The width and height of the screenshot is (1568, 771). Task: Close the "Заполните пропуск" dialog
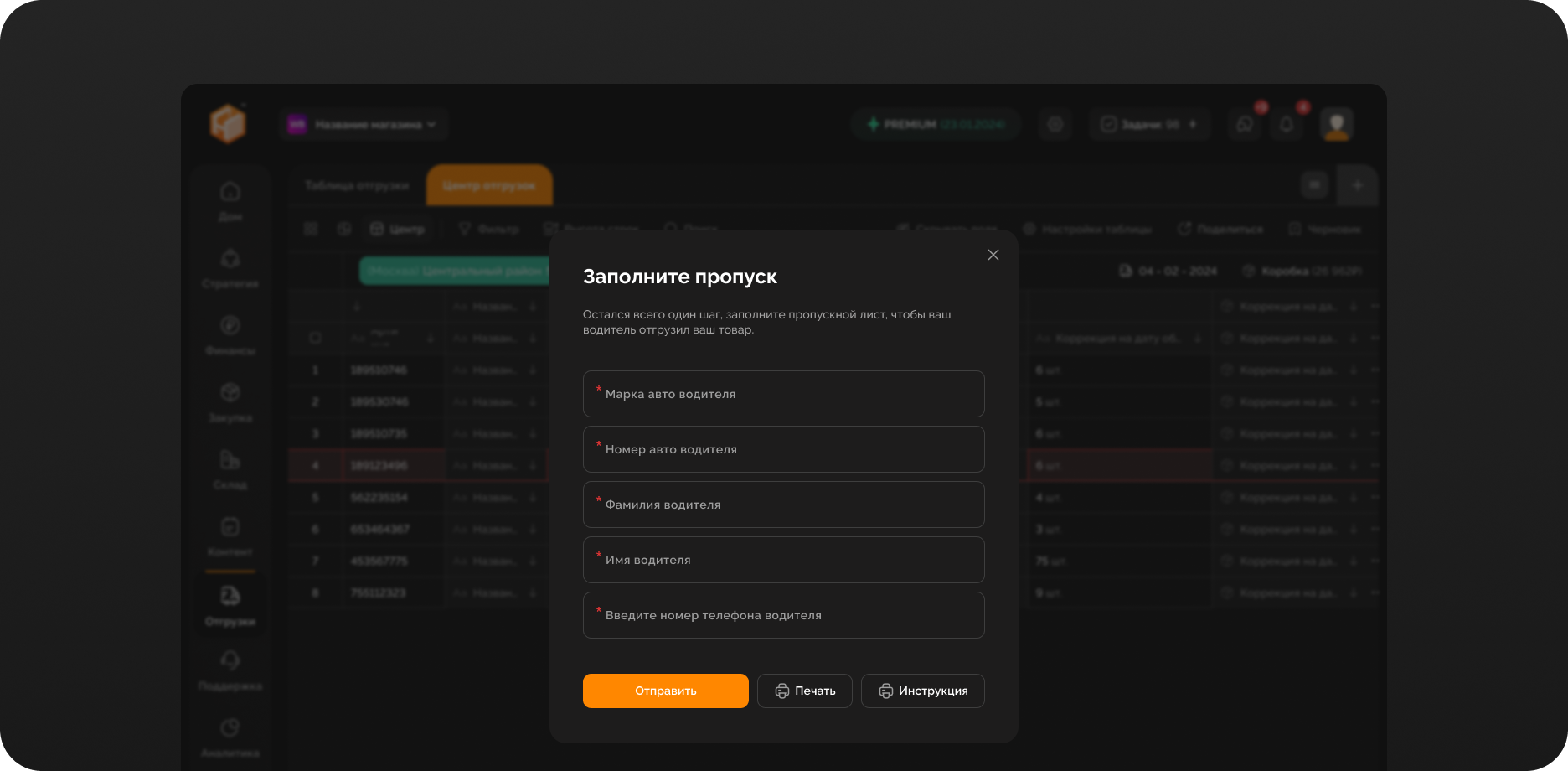[x=993, y=255]
